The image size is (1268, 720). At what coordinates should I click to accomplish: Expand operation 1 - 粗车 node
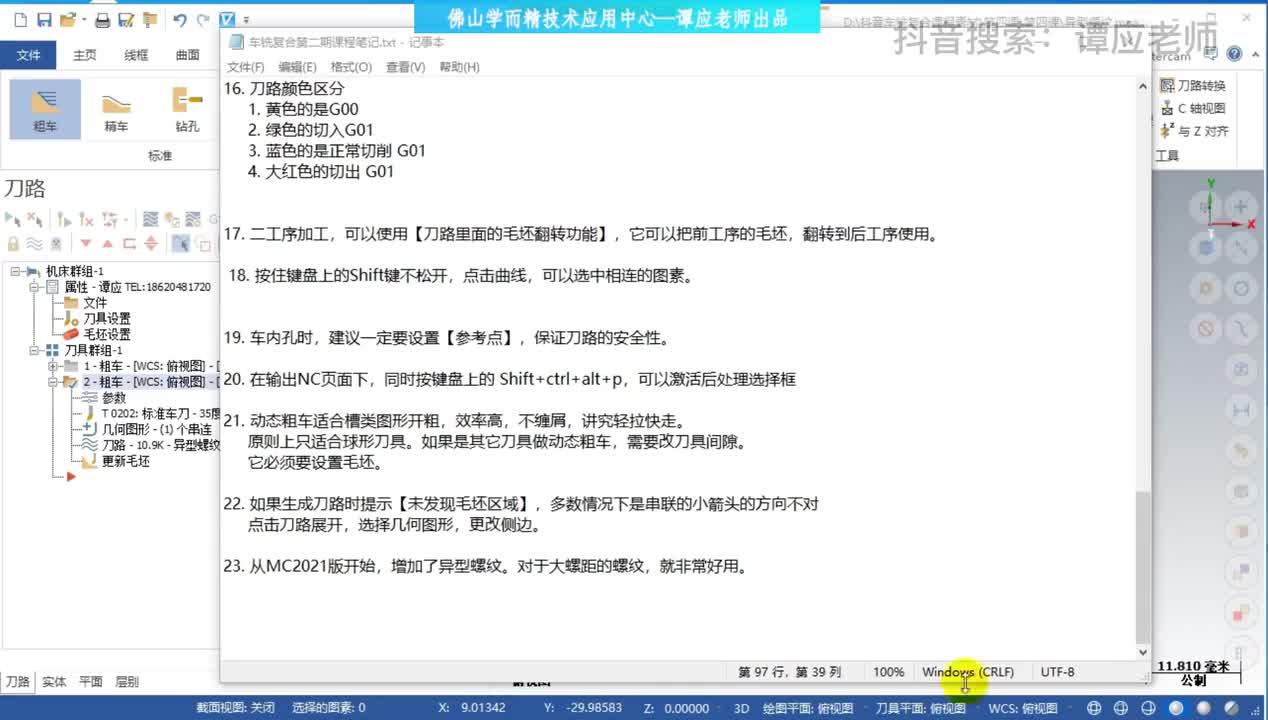point(52,366)
